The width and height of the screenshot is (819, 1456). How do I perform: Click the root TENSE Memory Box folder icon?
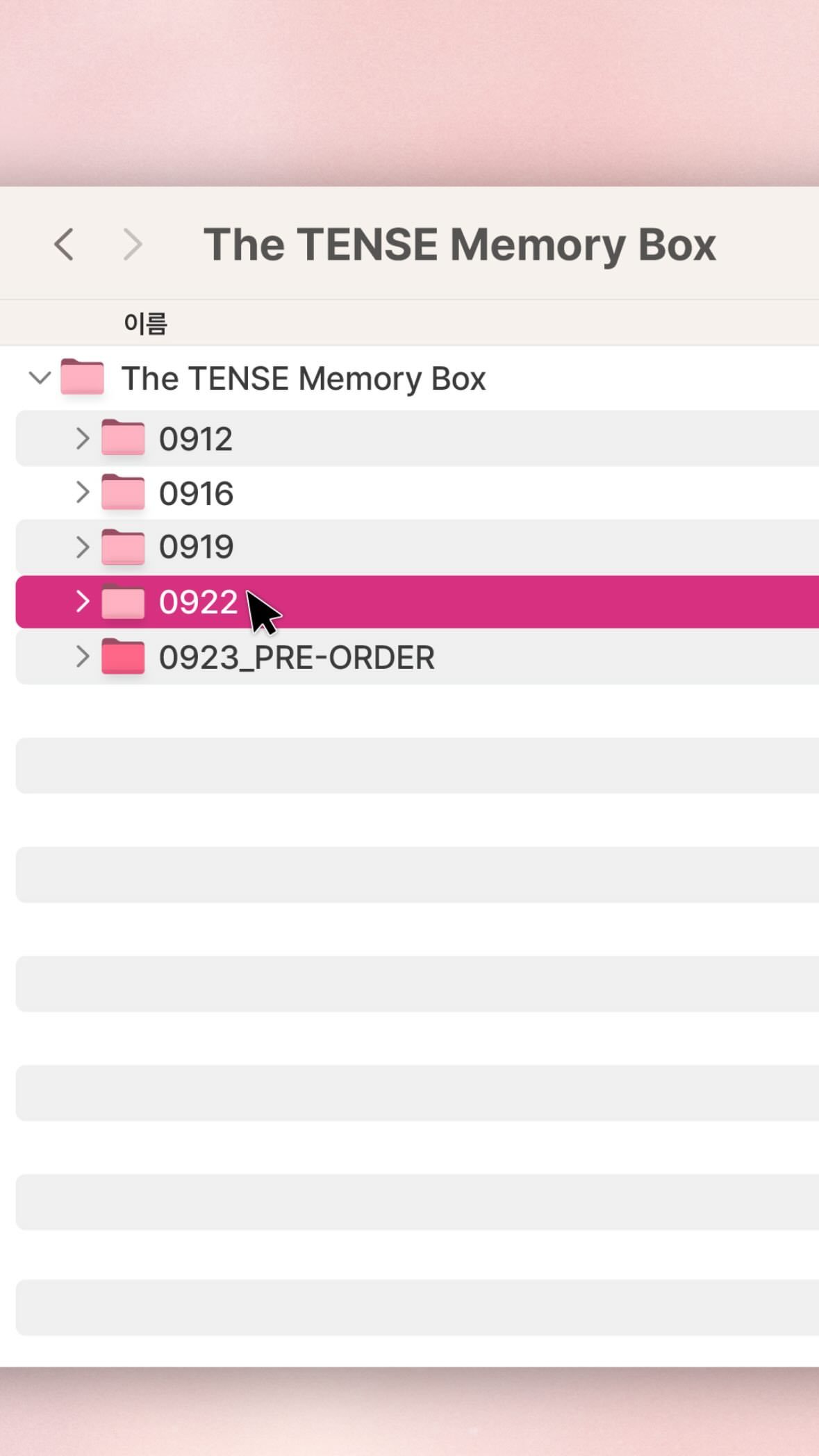click(82, 378)
